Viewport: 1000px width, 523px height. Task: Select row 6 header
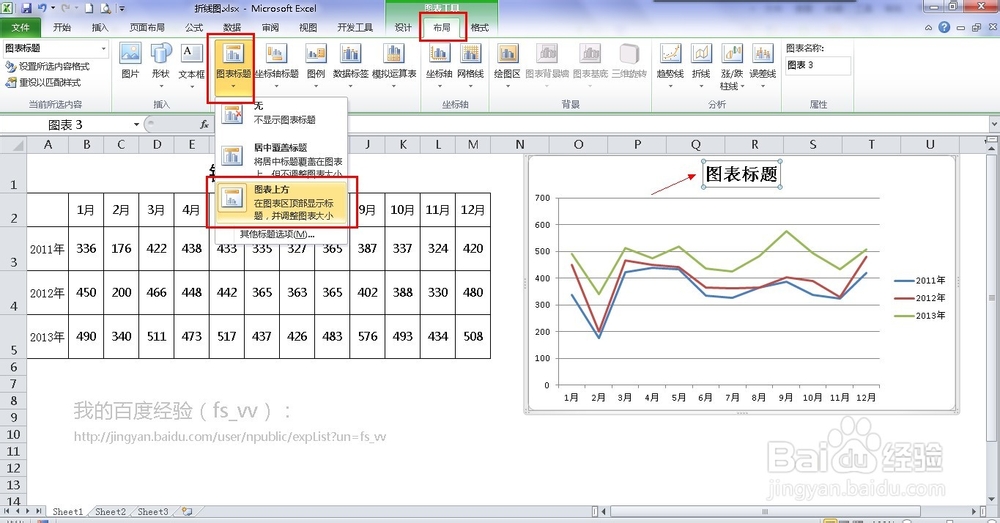[13, 367]
